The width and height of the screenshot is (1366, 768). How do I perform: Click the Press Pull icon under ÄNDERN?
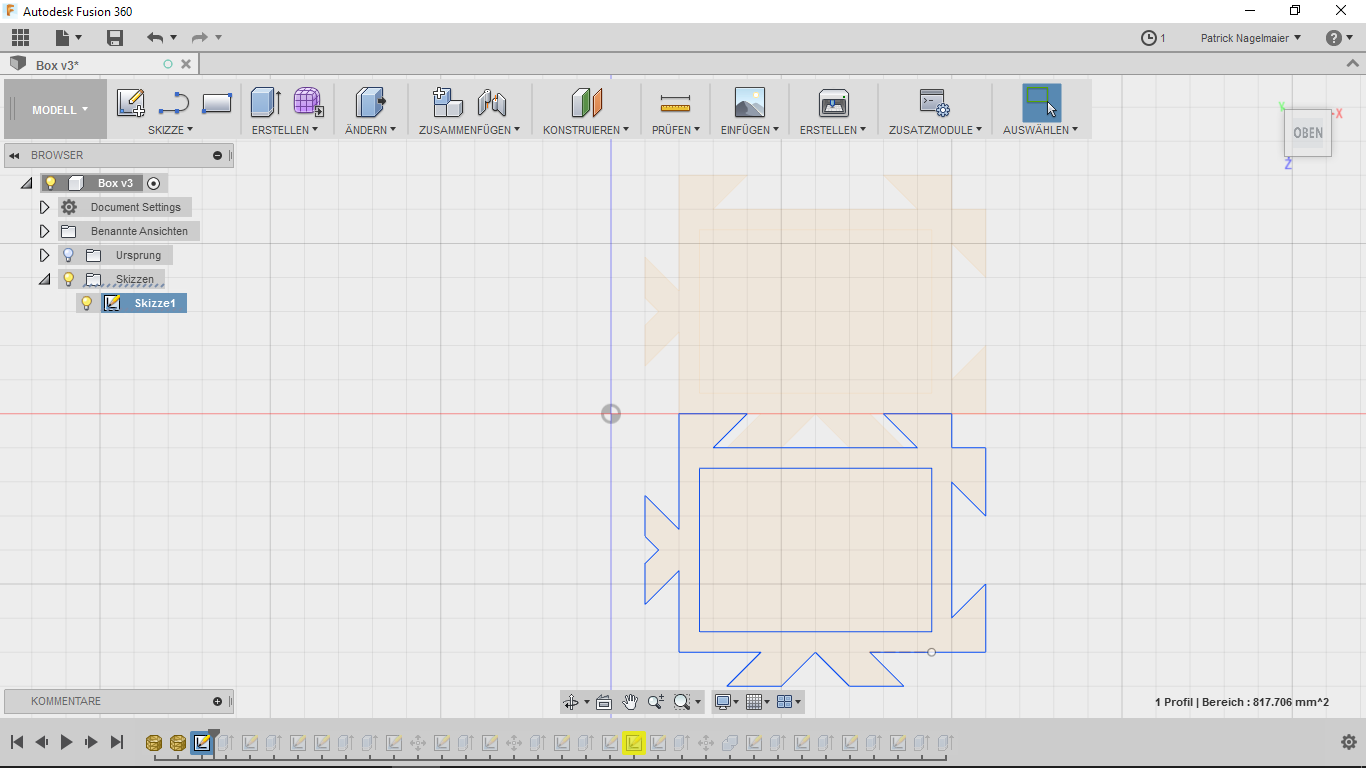[x=369, y=103]
